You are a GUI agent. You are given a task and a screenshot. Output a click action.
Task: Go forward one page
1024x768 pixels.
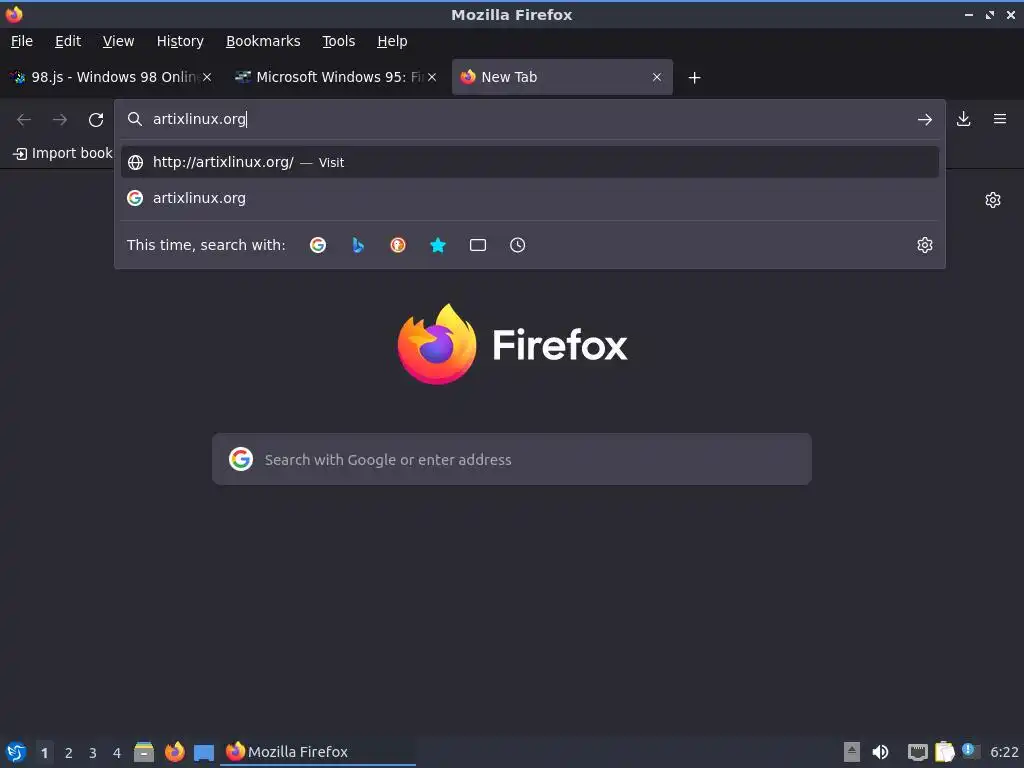[x=59, y=120]
